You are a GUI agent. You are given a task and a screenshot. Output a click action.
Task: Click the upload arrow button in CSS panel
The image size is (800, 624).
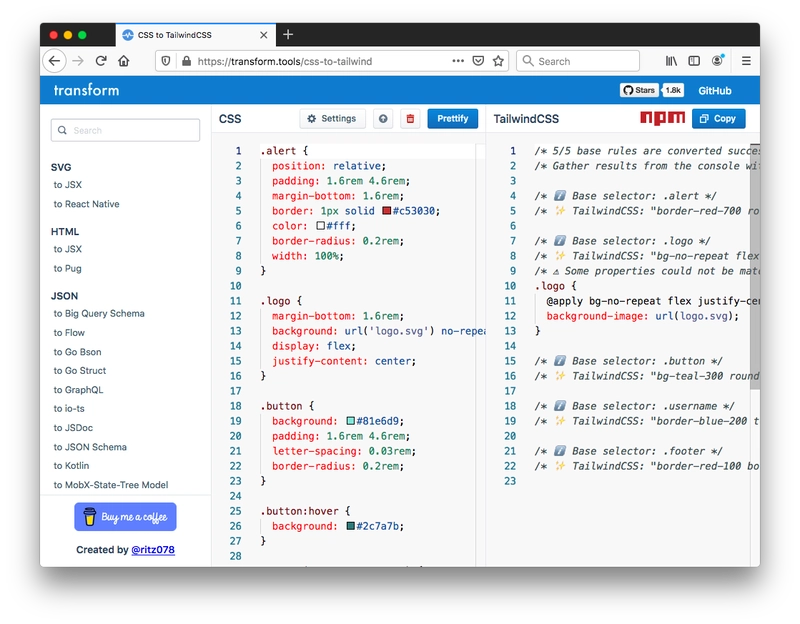tap(383, 119)
